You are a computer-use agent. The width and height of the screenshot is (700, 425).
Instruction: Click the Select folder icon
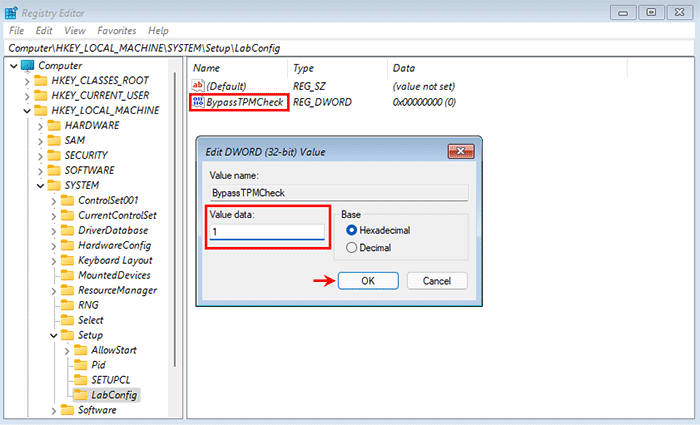(67, 321)
